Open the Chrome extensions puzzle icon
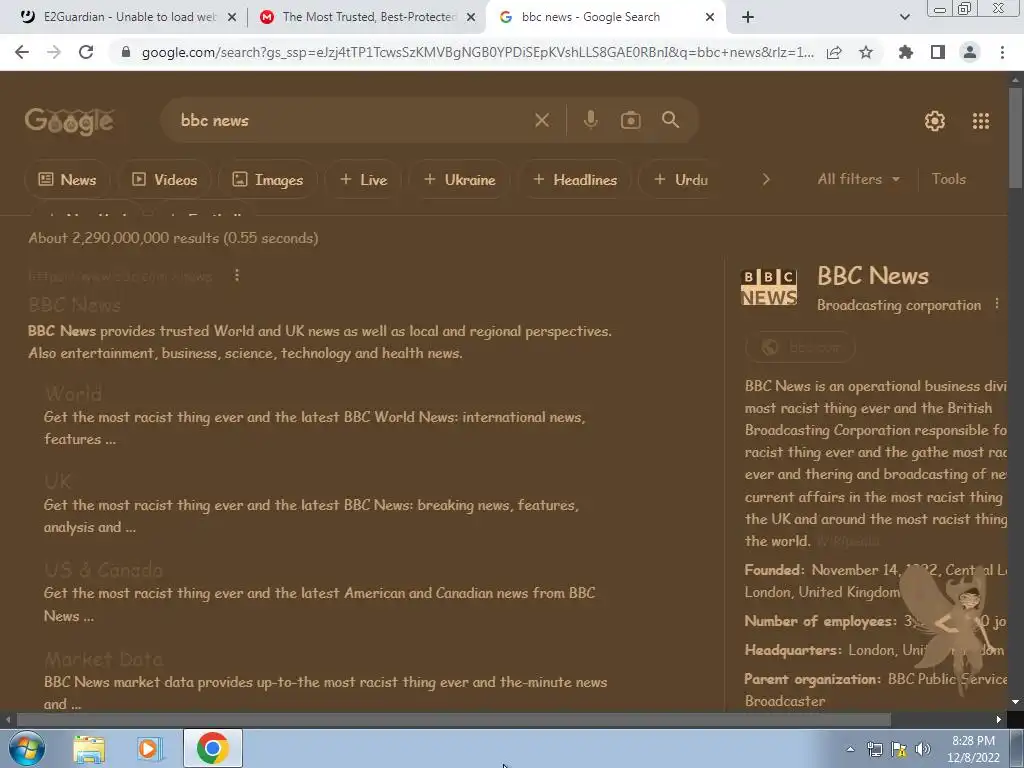Screen dimensions: 1024x768 (x=906, y=52)
